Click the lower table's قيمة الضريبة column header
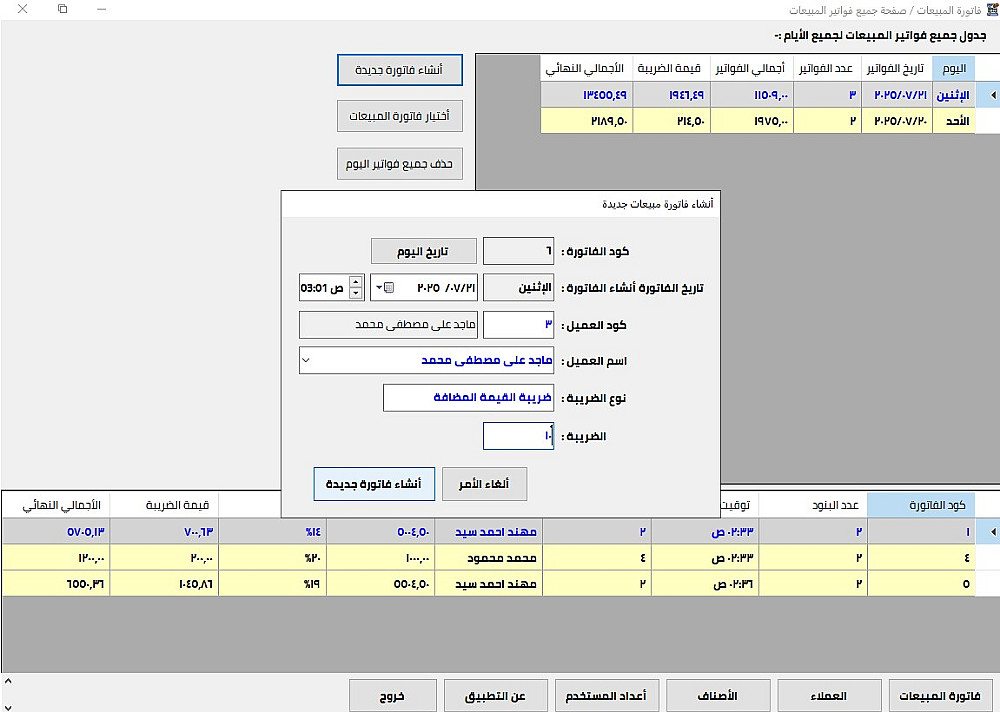Screen dimensions: 1000x712 point(165,505)
